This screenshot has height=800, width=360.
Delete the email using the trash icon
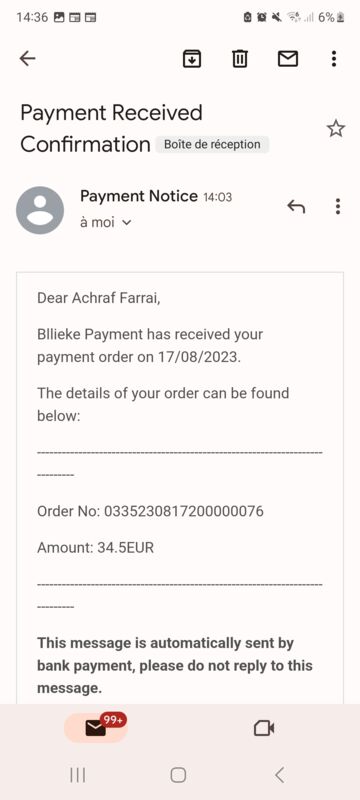(x=240, y=59)
